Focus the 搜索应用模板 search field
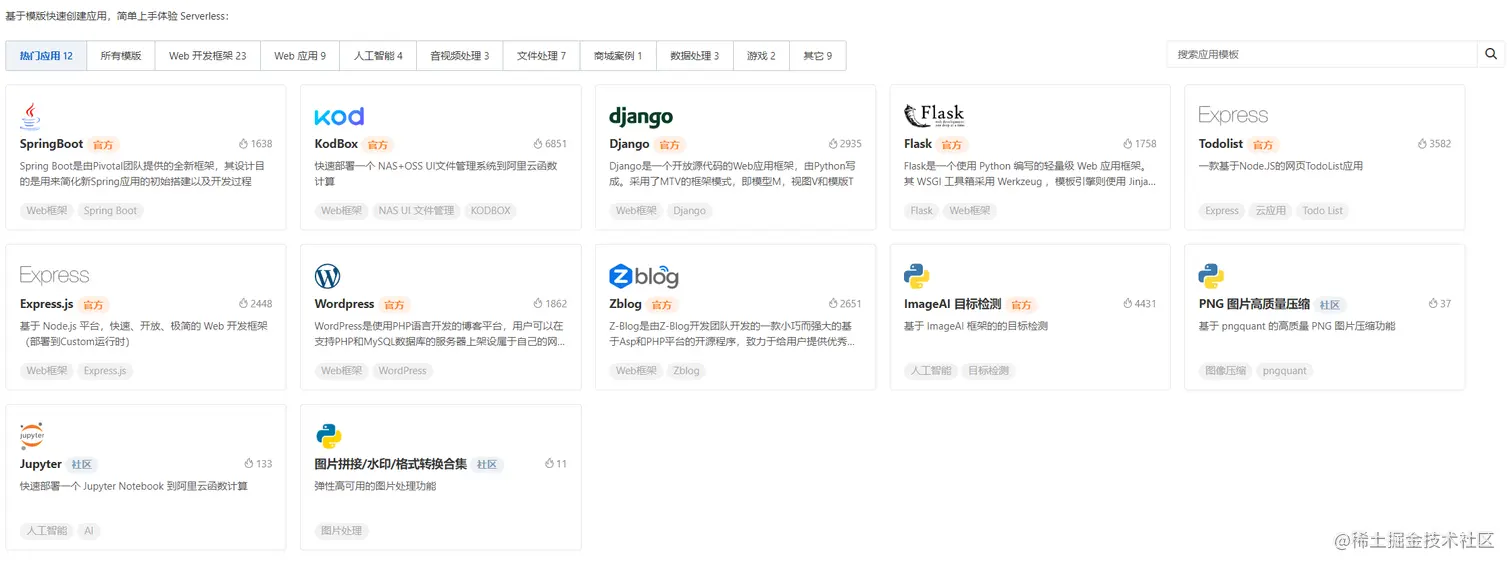Viewport: 1512px width, 568px height. (x=1322, y=54)
